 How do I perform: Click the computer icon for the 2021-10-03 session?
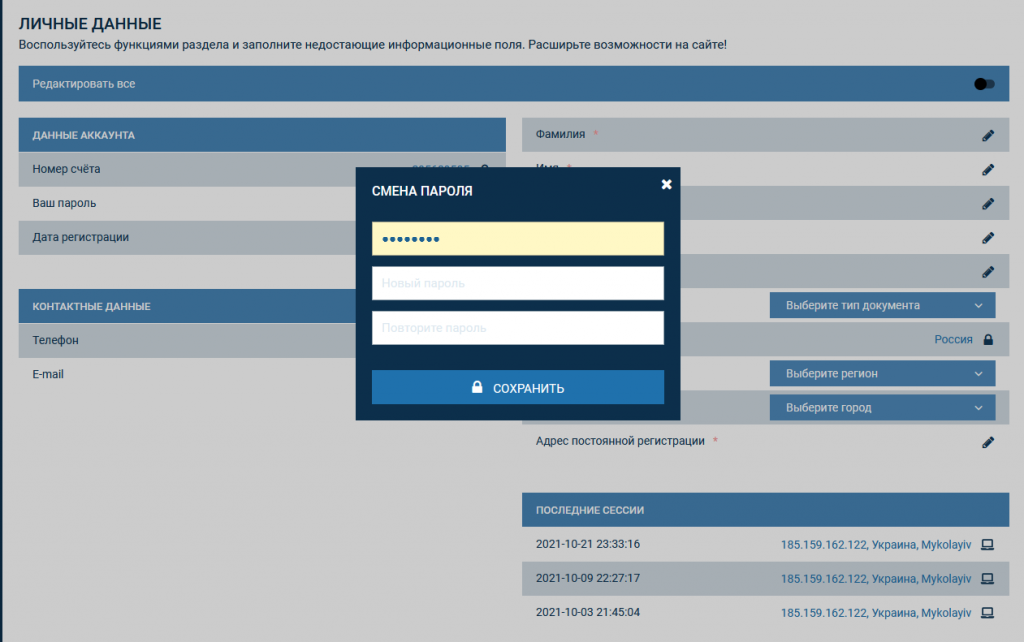point(987,613)
